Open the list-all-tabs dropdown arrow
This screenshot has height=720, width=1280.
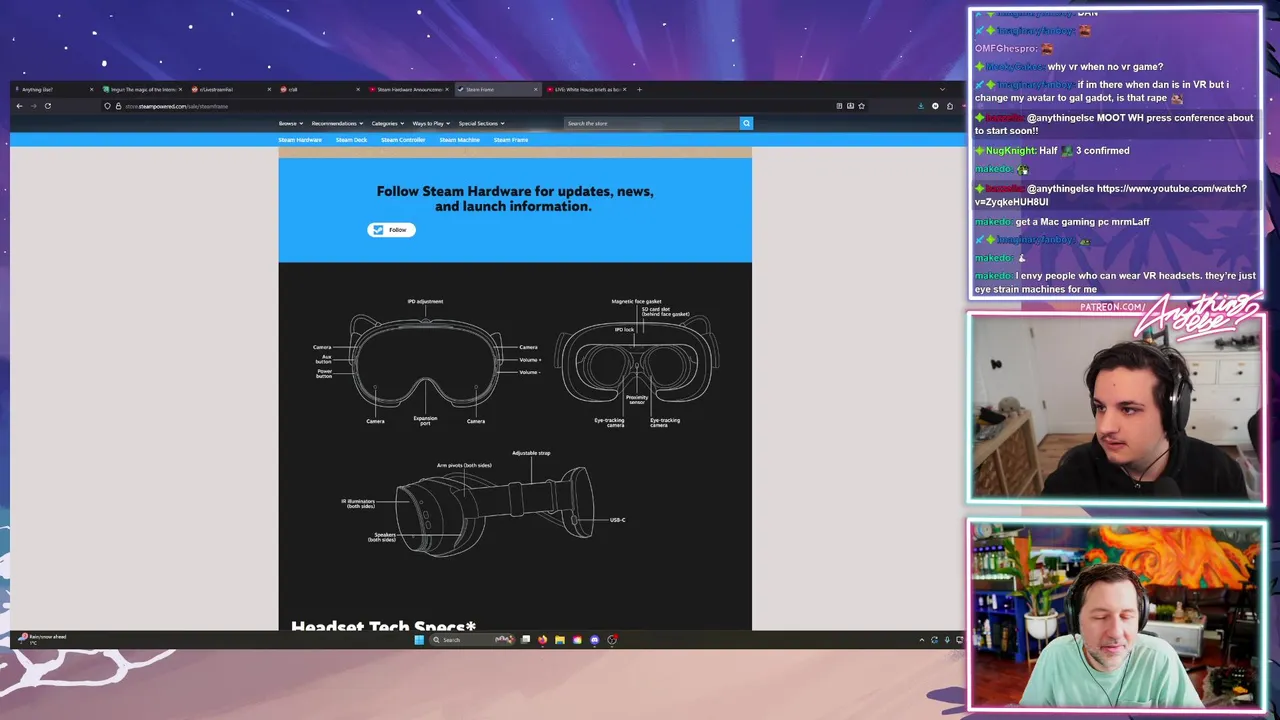[942, 89]
